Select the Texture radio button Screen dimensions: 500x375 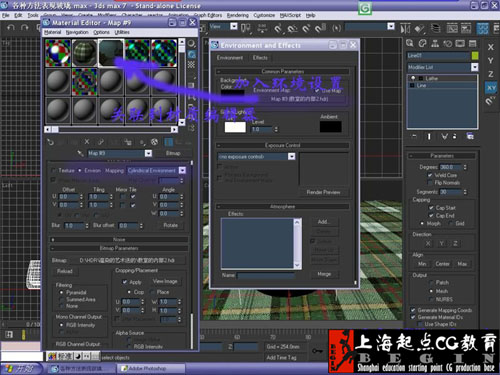pyautogui.click(x=54, y=170)
